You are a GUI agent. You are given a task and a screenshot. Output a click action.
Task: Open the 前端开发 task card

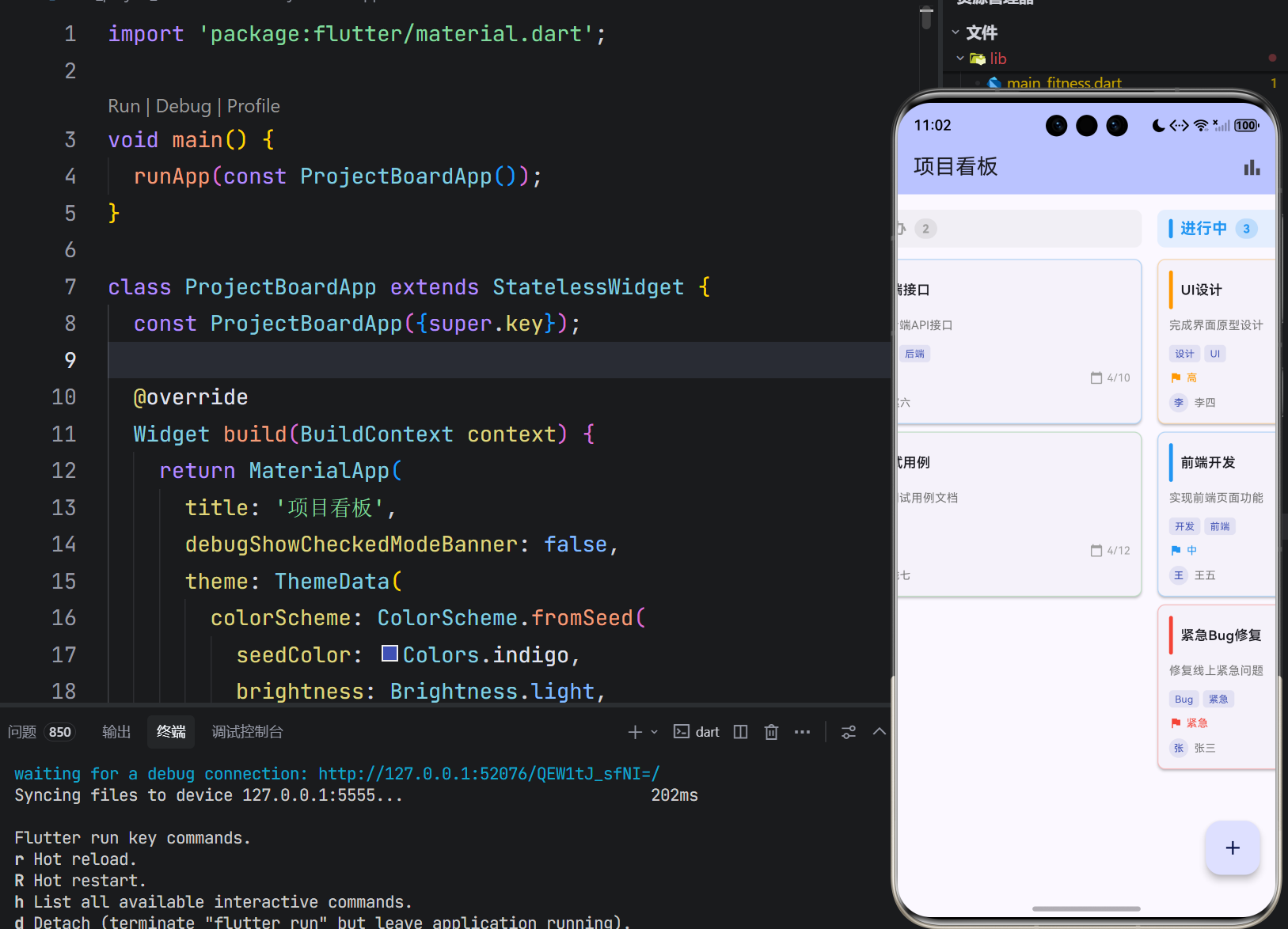click(x=1217, y=514)
